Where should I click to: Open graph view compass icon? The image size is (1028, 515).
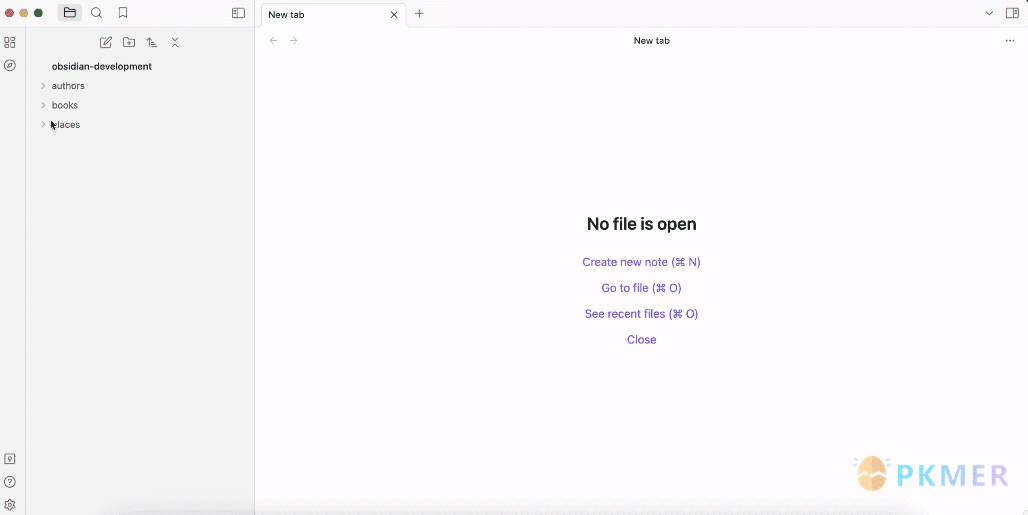point(10,66)
